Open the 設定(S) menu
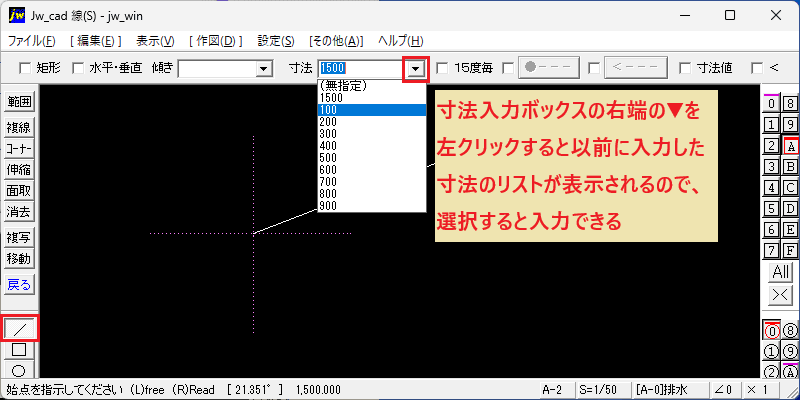This screenshot has height=400, width=800. [276, 41]
